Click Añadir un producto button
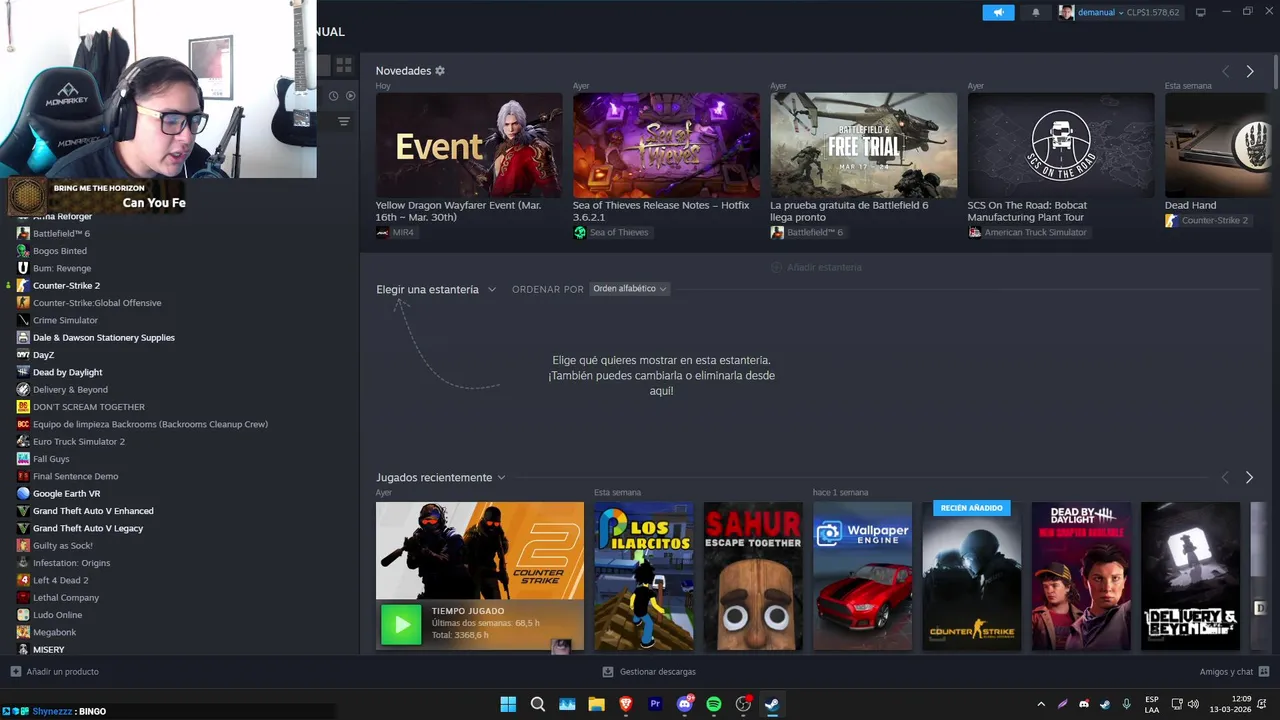1280x720 pixels. pyautogui.click(x=55, y=672)
